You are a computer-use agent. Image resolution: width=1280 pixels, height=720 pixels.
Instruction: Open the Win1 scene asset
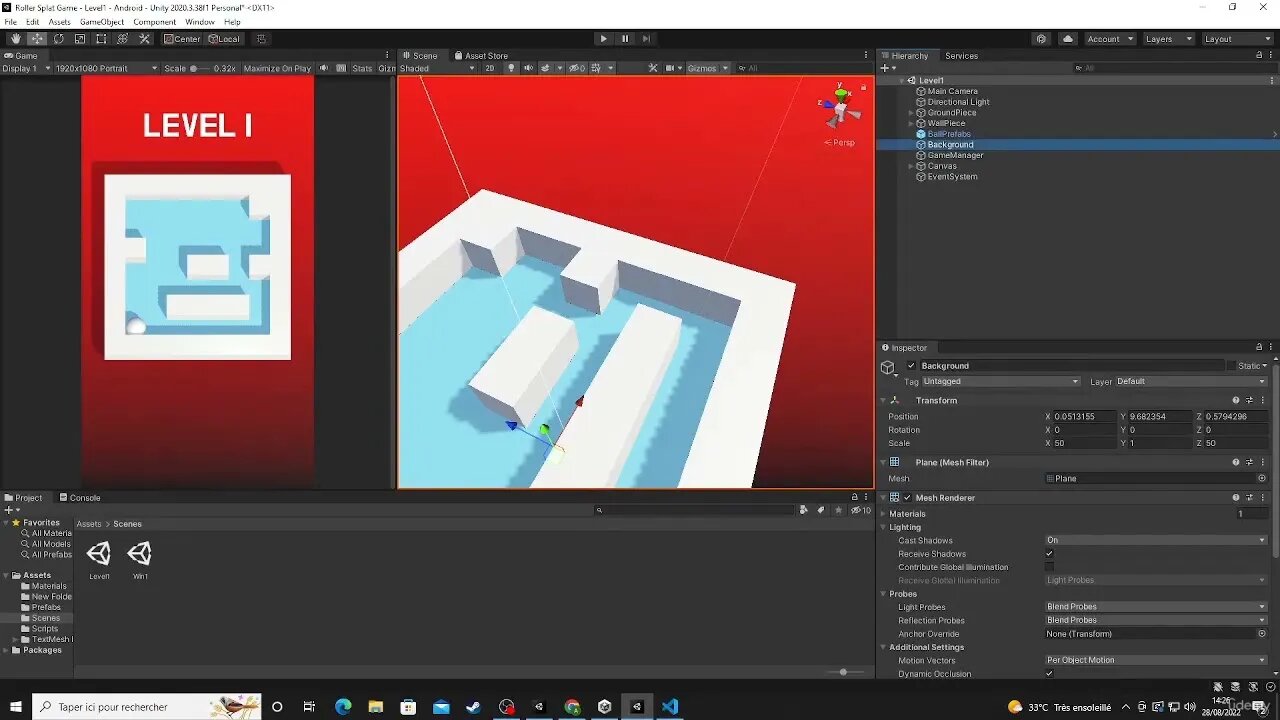(x=140, y=560)
